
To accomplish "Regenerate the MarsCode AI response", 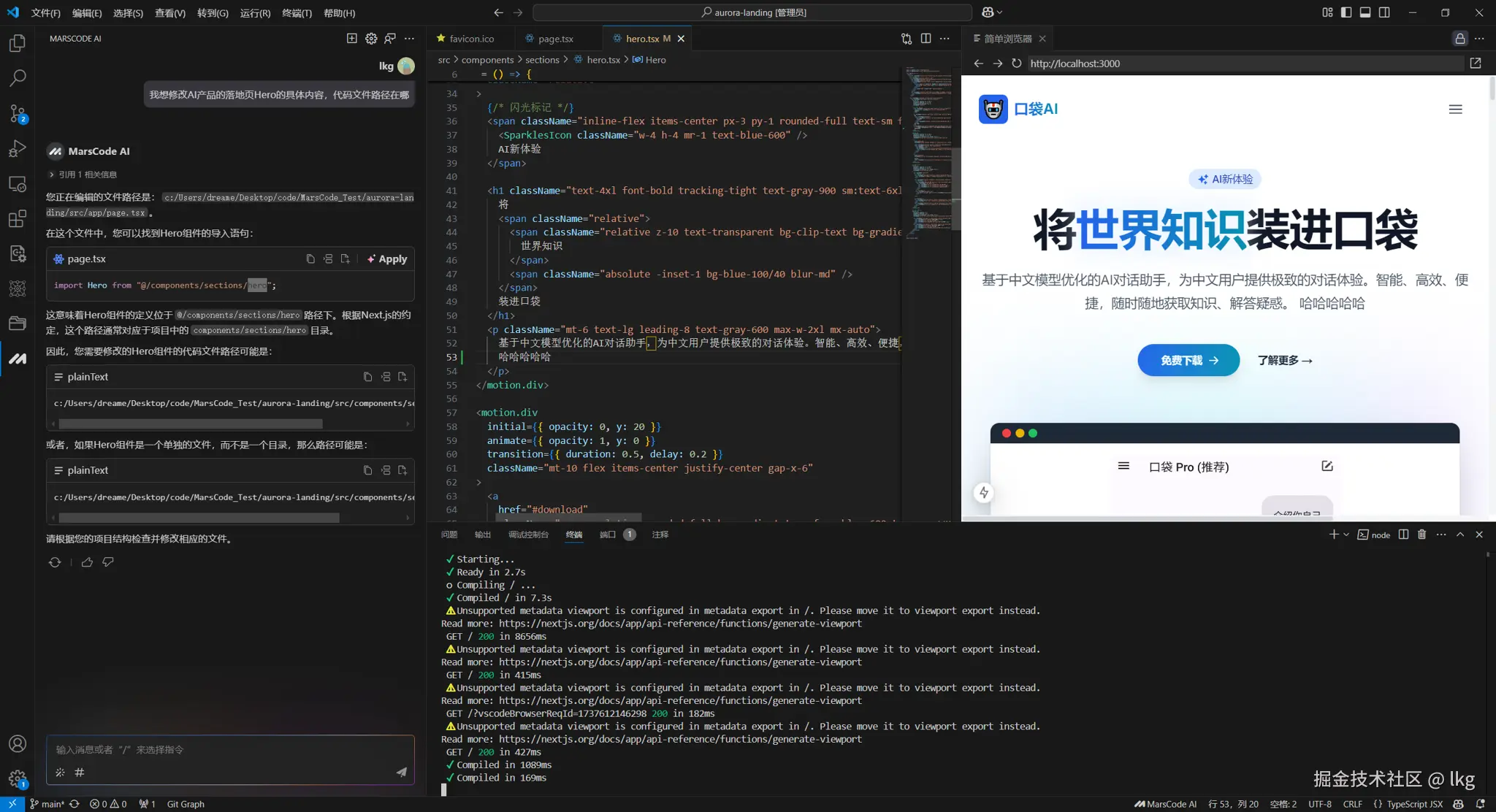I will 55,562.
